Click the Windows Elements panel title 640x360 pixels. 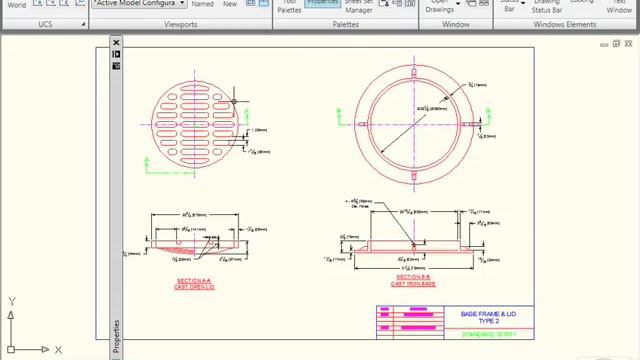pos(564,24)
